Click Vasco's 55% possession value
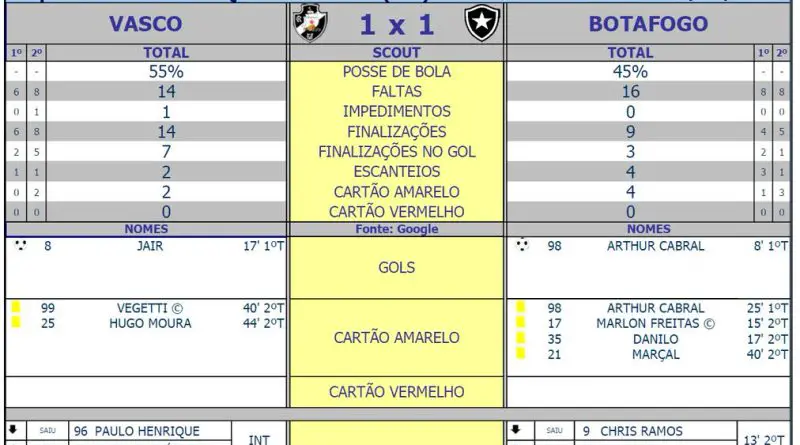Image resolution: width=800 pixels, height=445 pixels. pos(166,72)
